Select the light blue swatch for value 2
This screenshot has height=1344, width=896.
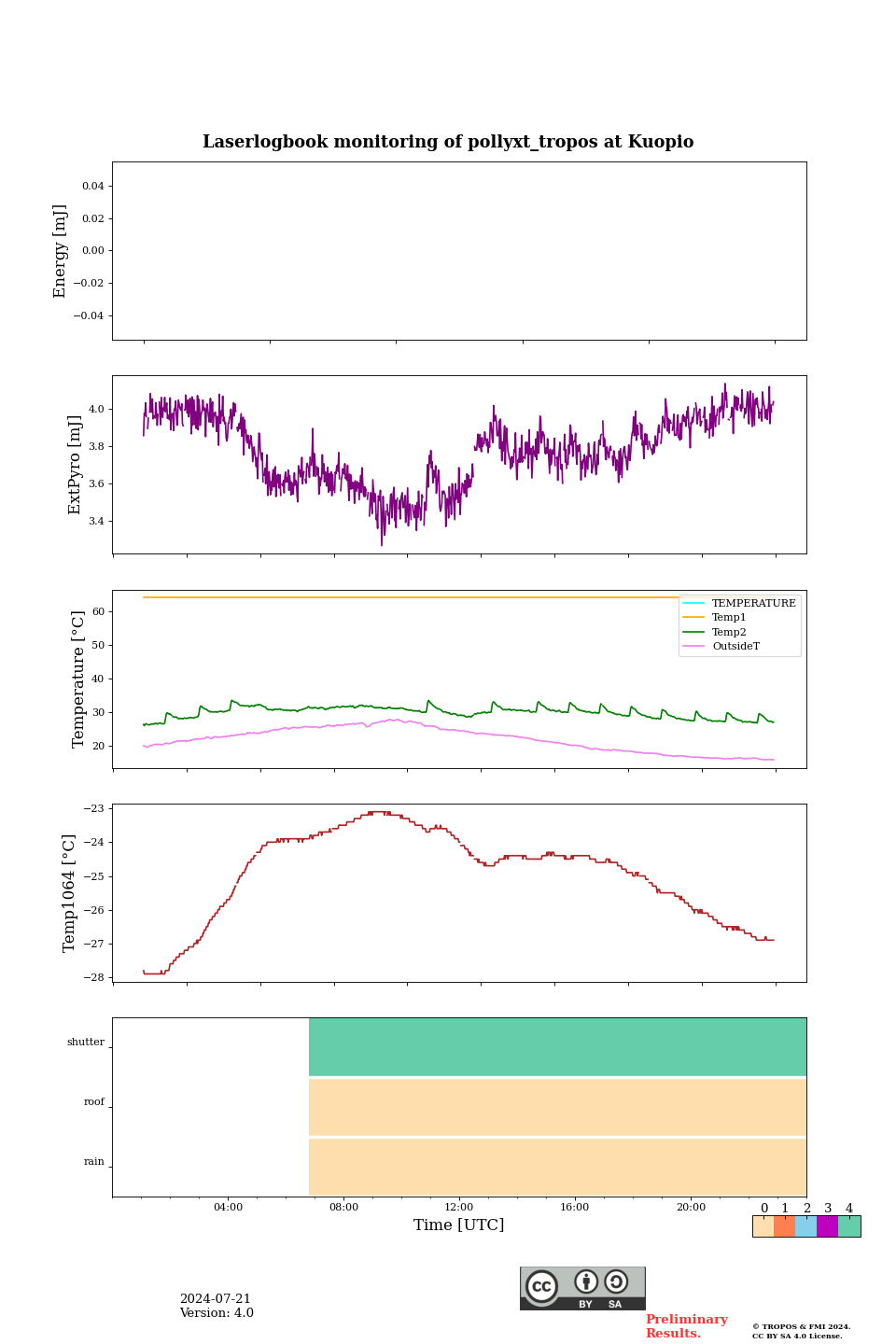tap(806, 1226)
